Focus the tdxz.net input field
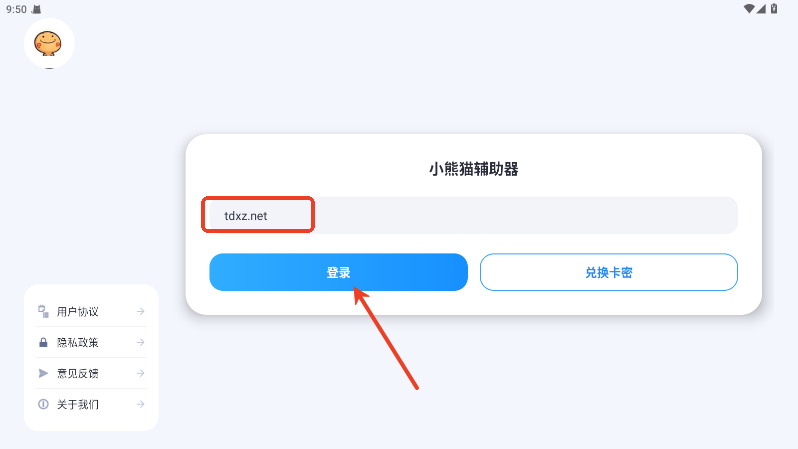This screenshot has width=798, height=449. tap(473, 215)
